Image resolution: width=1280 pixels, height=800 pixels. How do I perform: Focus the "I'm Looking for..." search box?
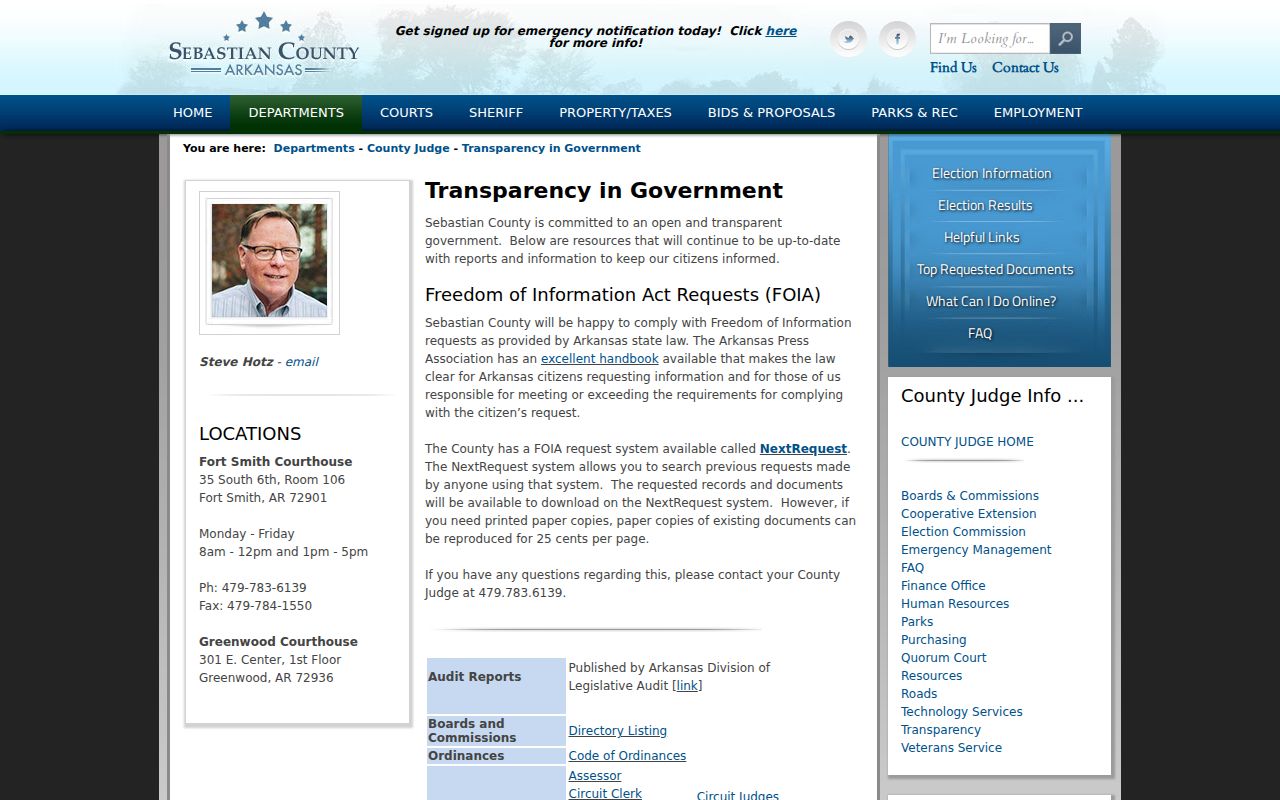990,39
